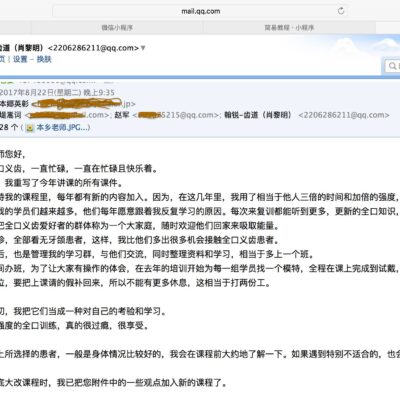Viewport: 400px width, 400px height.
Task: Click the line 我把它们当成一种对自己的考验和学习
Action: click(83, 311)
